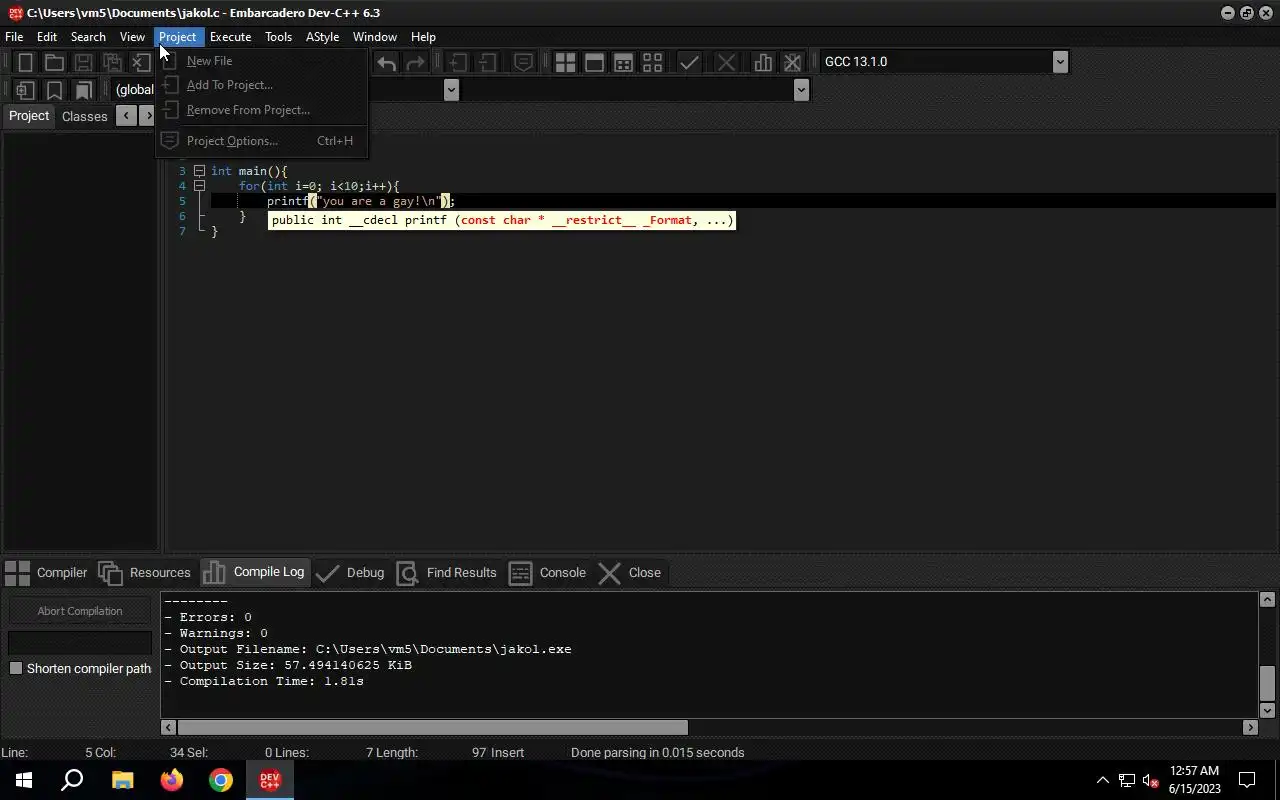This screenshot has width=1280, height=800.
Task: Click the right arrow beside the Classes tab
Action: click(x=148, y=116)
